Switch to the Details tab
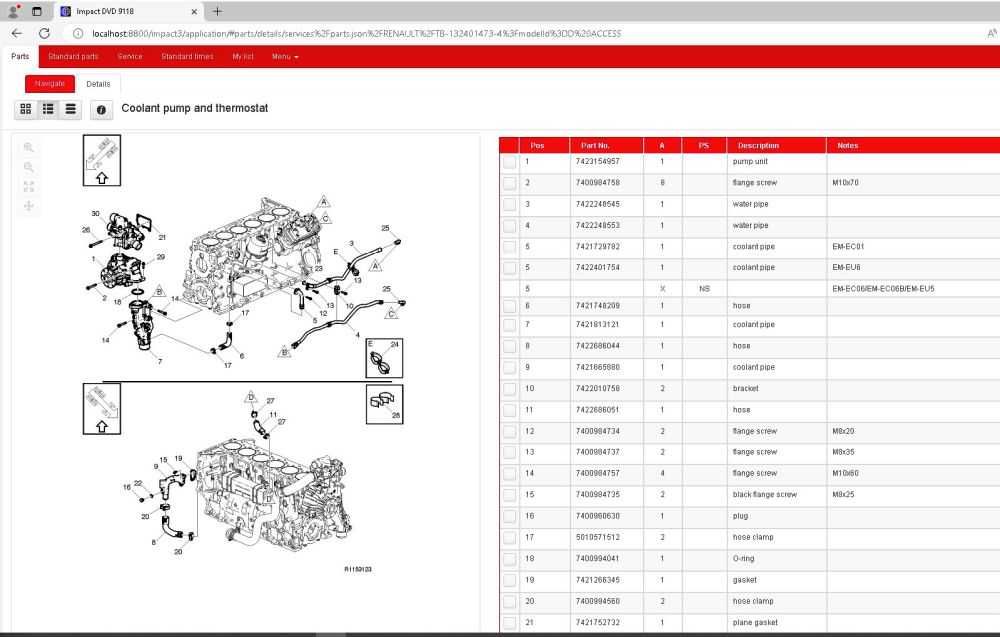This screenshot has width=1000, height=637. [x=98, y=84]
